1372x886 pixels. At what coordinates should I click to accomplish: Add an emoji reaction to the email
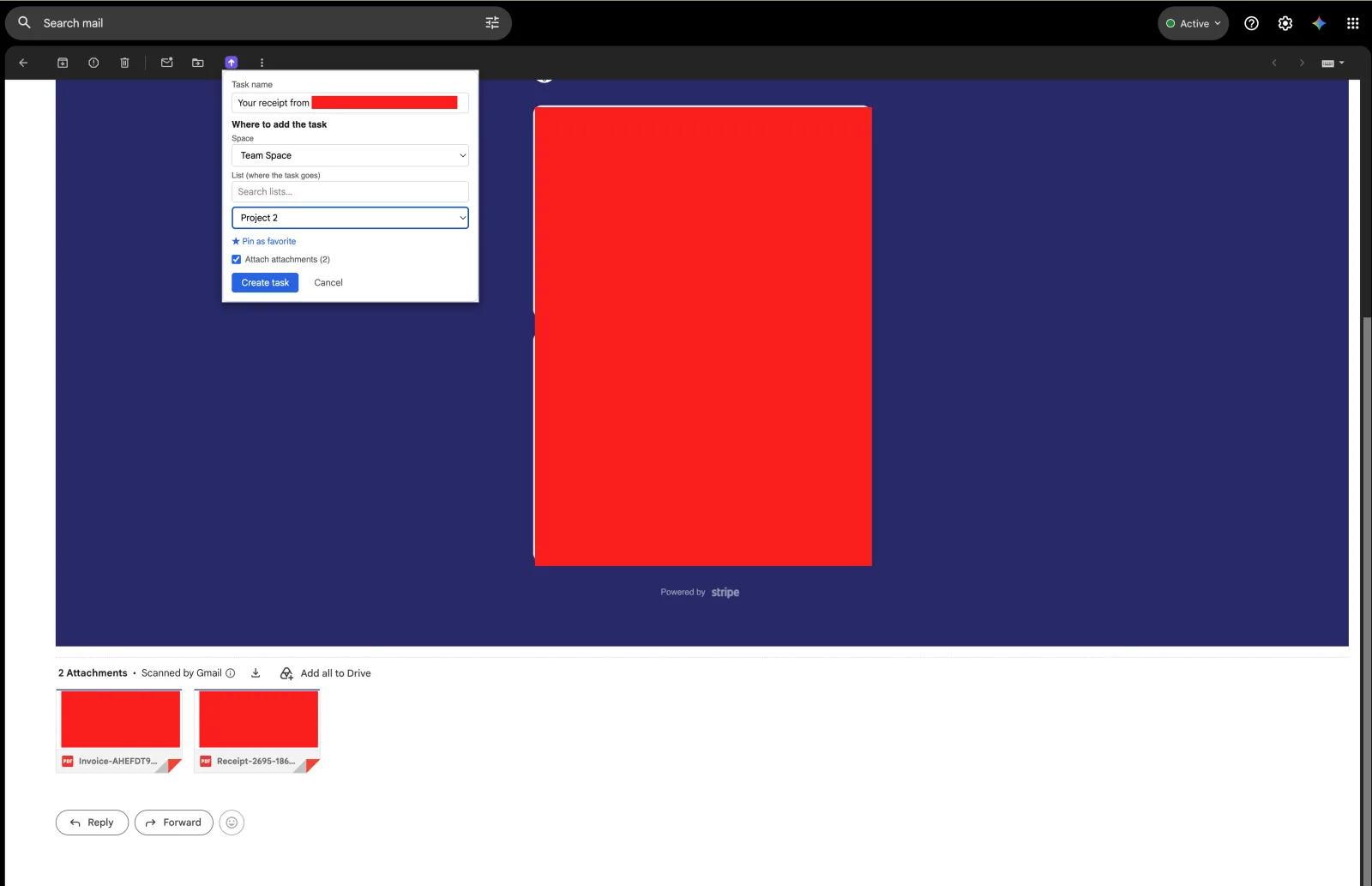[x=232, y=823]
